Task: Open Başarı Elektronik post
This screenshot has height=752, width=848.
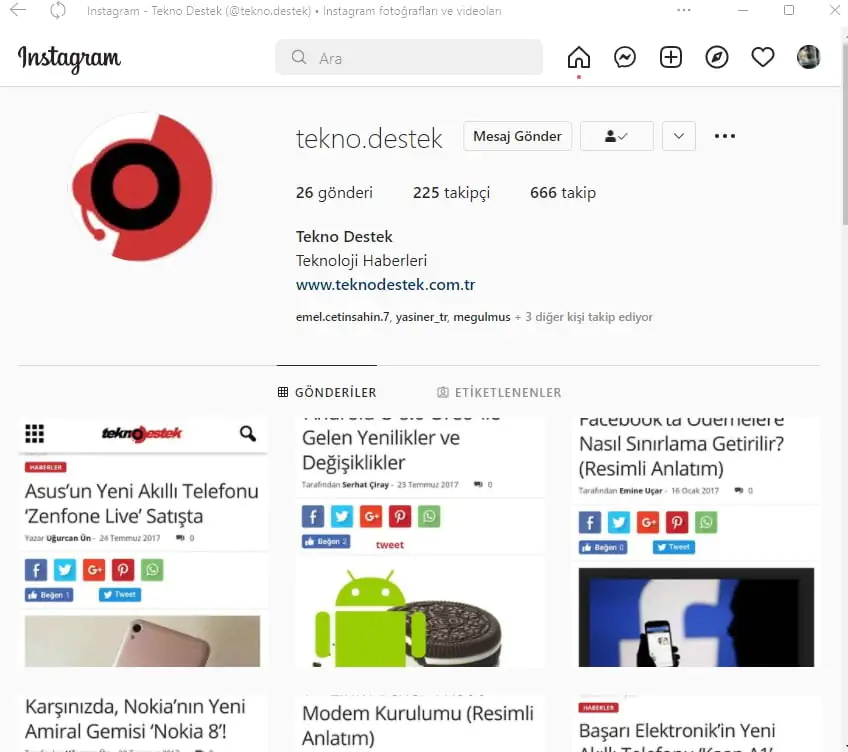Action: click(x=696, y=723)
